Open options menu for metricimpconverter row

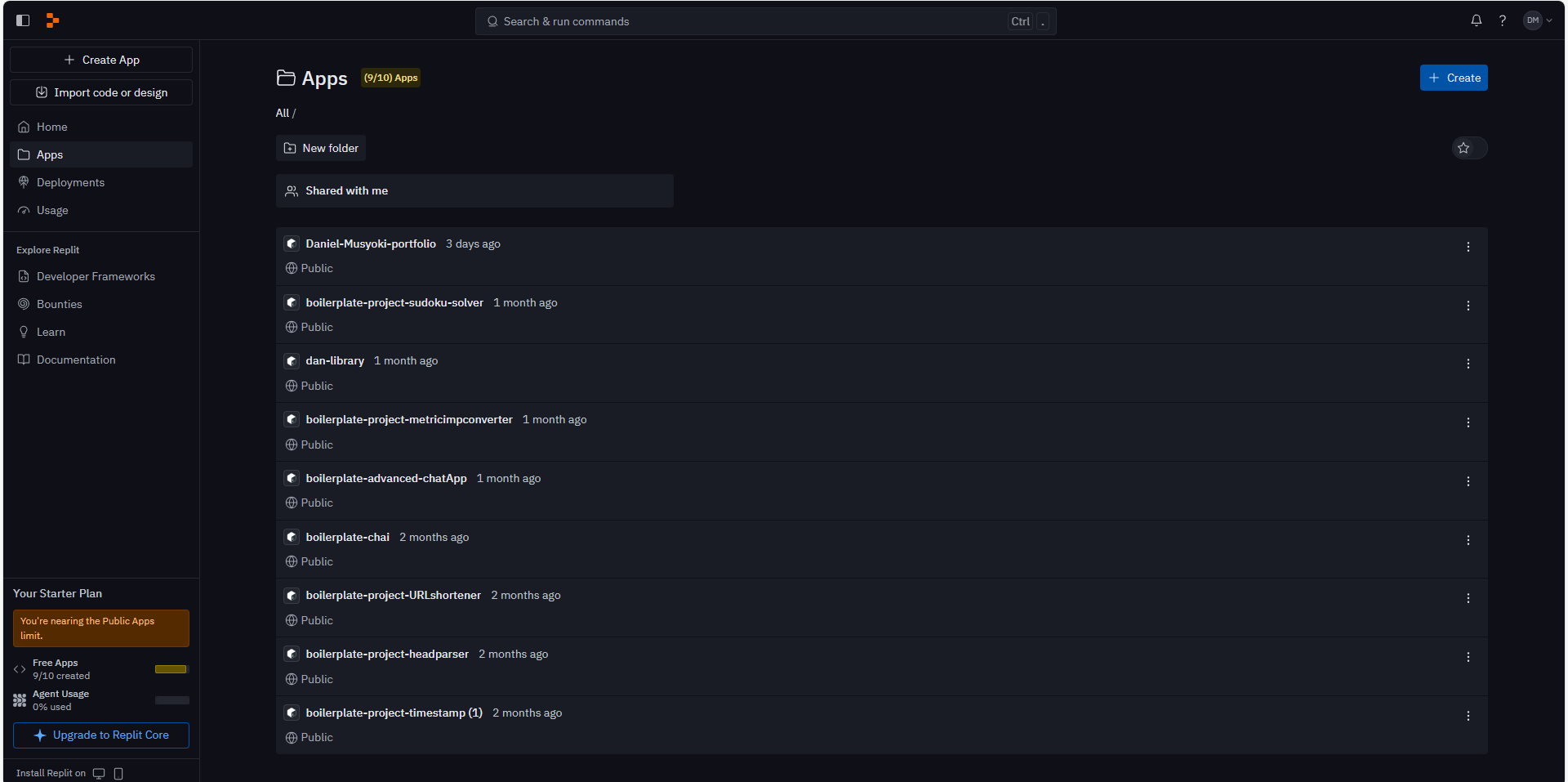click(1468, 422)
